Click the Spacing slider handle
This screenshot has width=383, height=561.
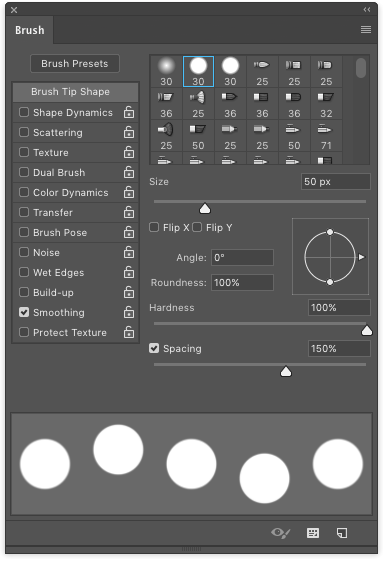point(286,372)
